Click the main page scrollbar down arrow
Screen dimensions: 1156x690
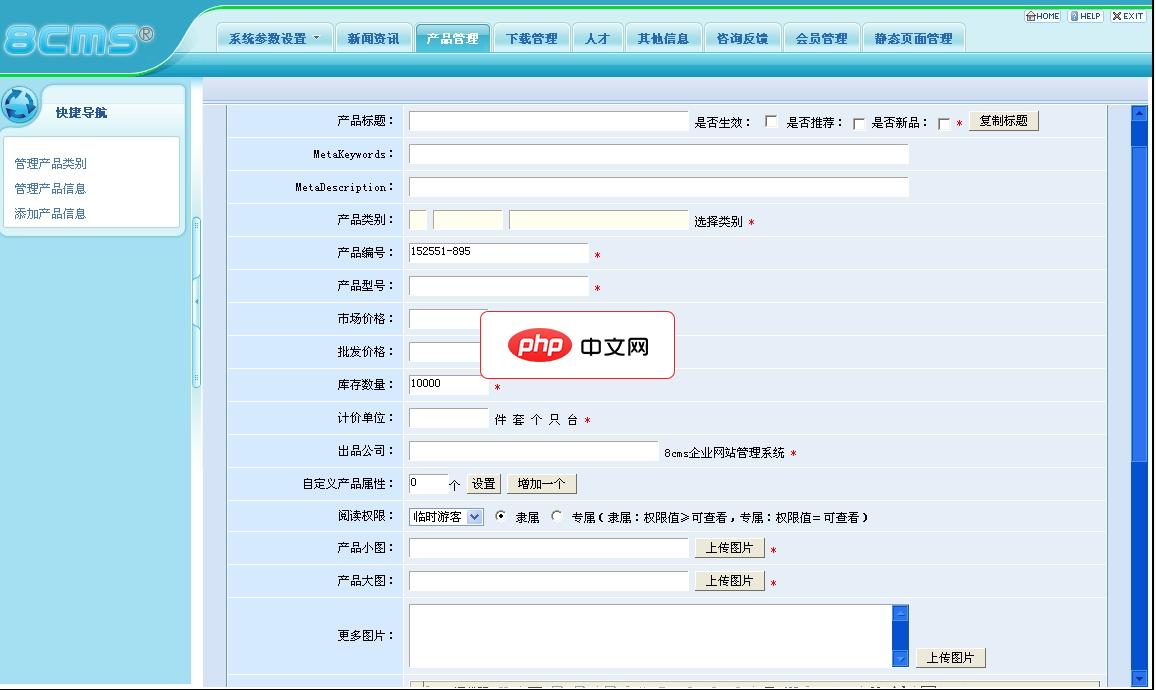click(x=1139, y=677)
